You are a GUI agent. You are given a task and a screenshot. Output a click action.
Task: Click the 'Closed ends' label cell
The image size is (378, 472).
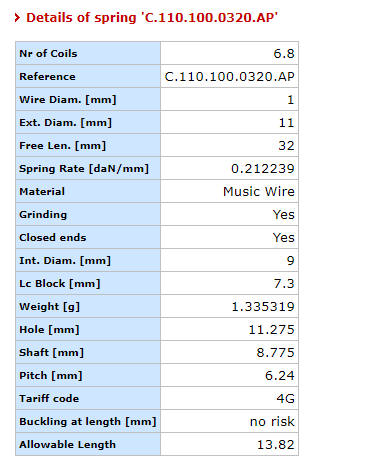pos(88,237)
